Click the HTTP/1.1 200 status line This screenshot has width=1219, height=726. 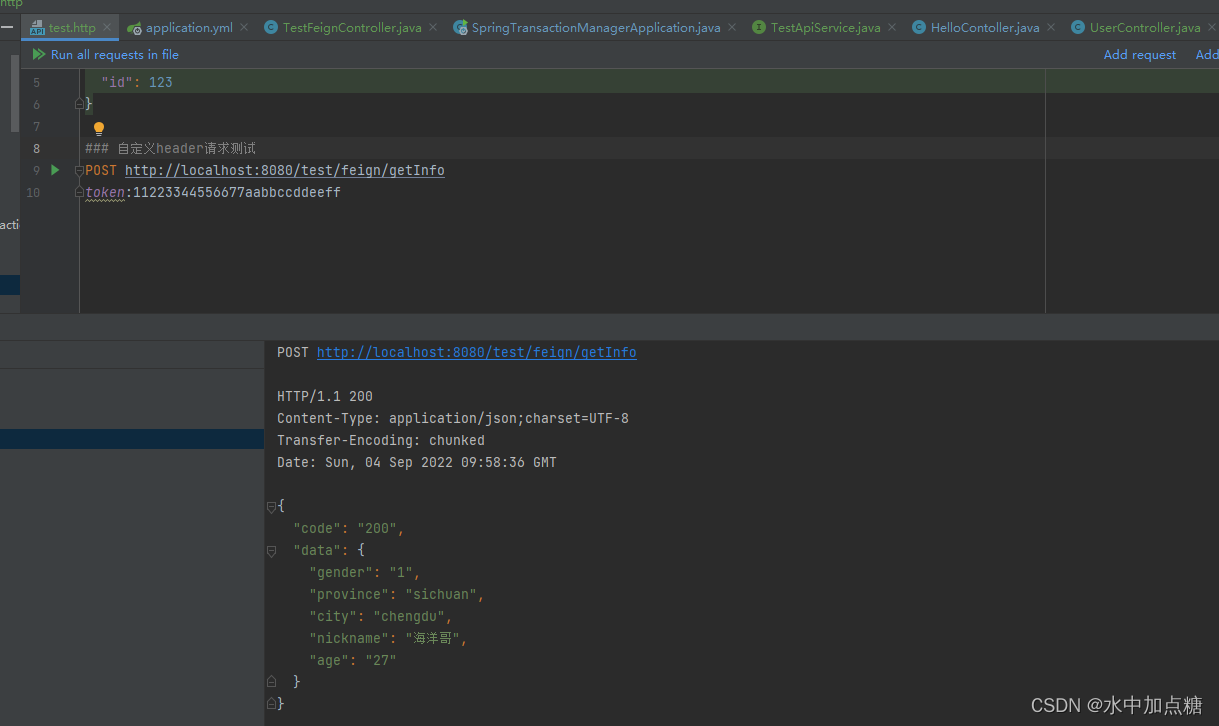pos(325,396)
